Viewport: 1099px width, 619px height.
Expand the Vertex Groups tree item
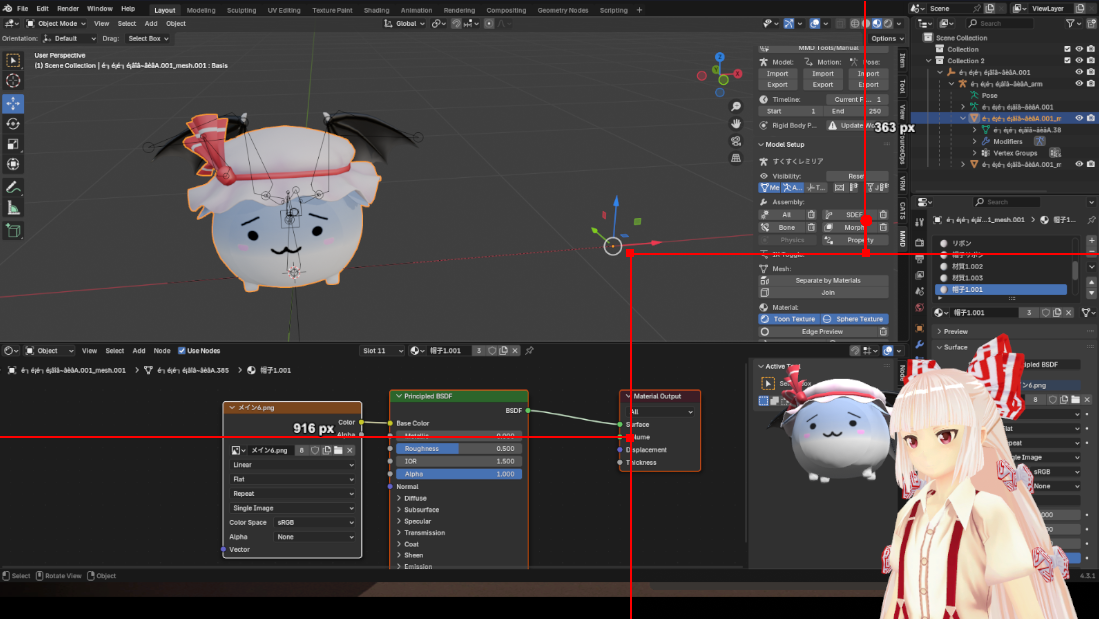[x=973, y=153]
